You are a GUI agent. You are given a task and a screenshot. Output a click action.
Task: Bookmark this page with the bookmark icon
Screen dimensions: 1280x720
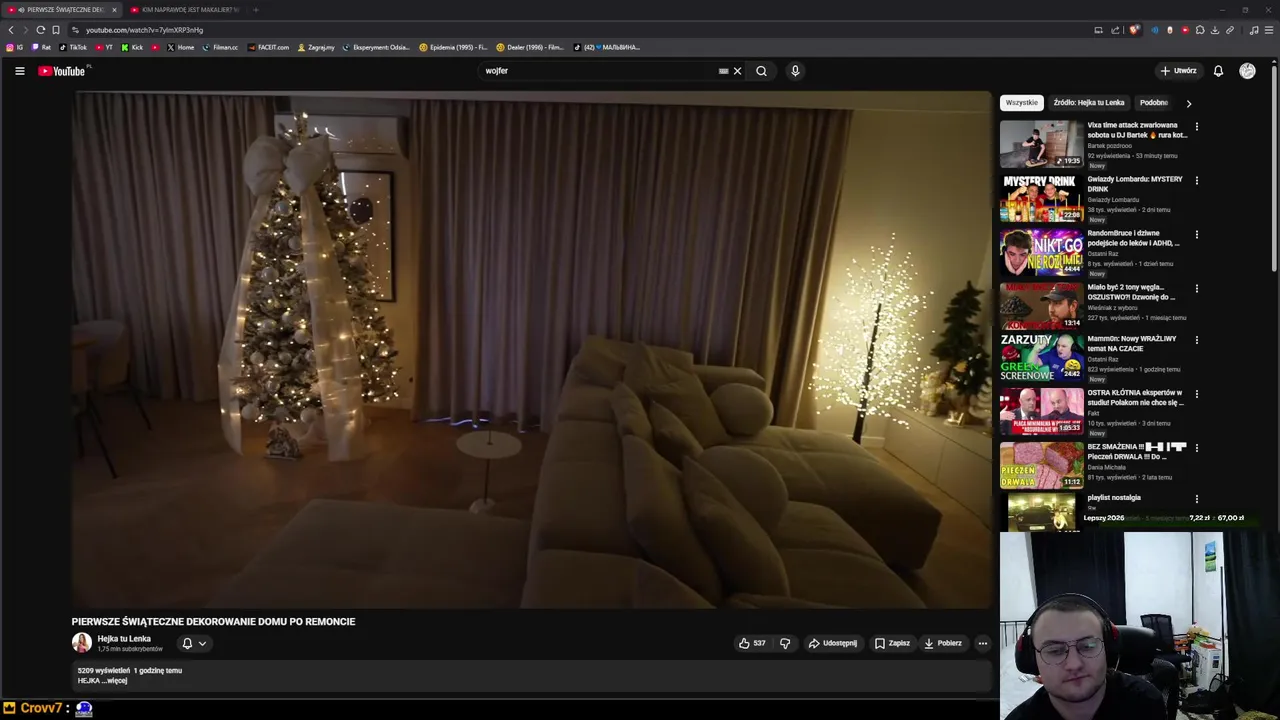(55, 30)
